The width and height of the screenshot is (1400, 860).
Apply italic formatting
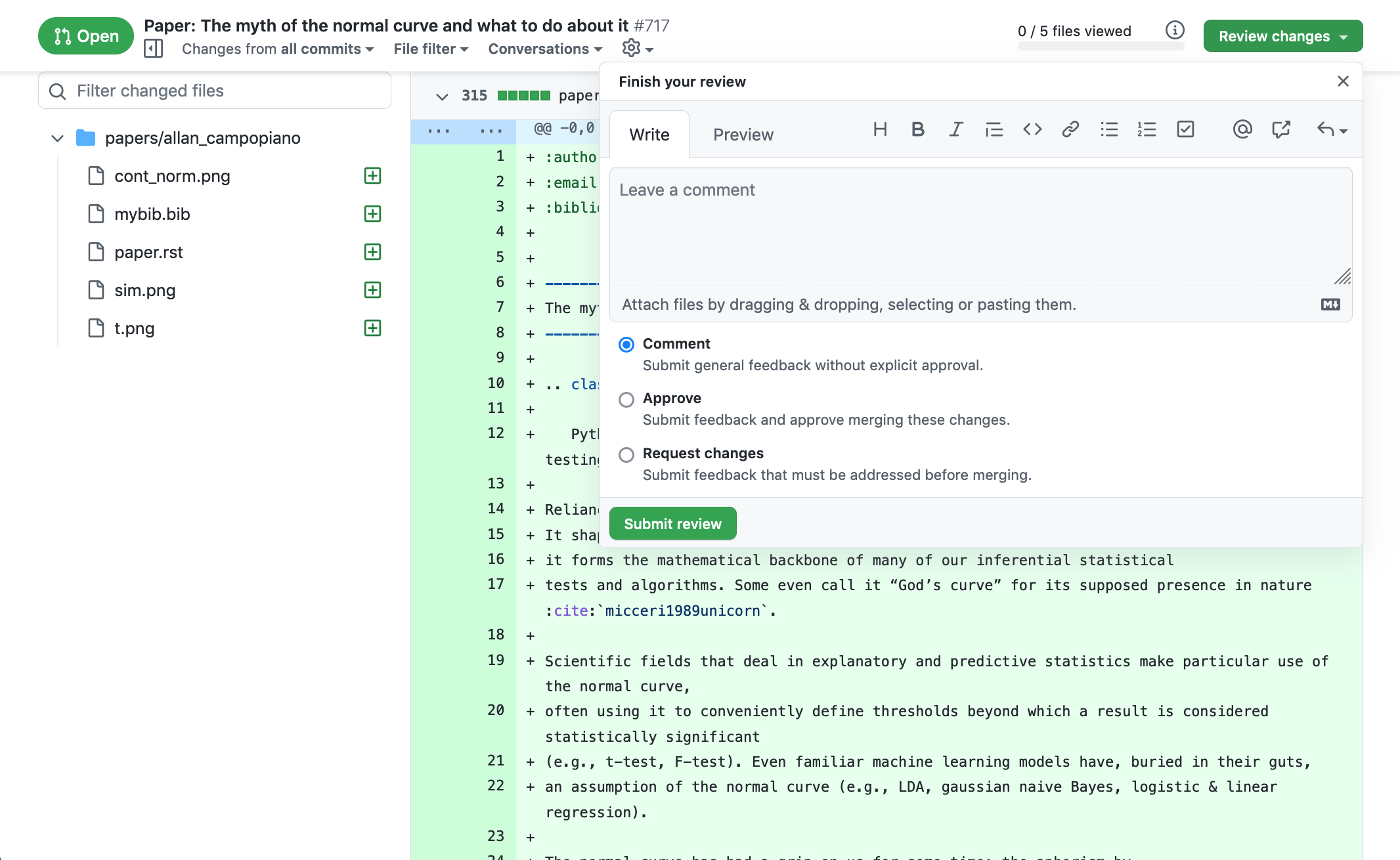(x=955, y=129)
